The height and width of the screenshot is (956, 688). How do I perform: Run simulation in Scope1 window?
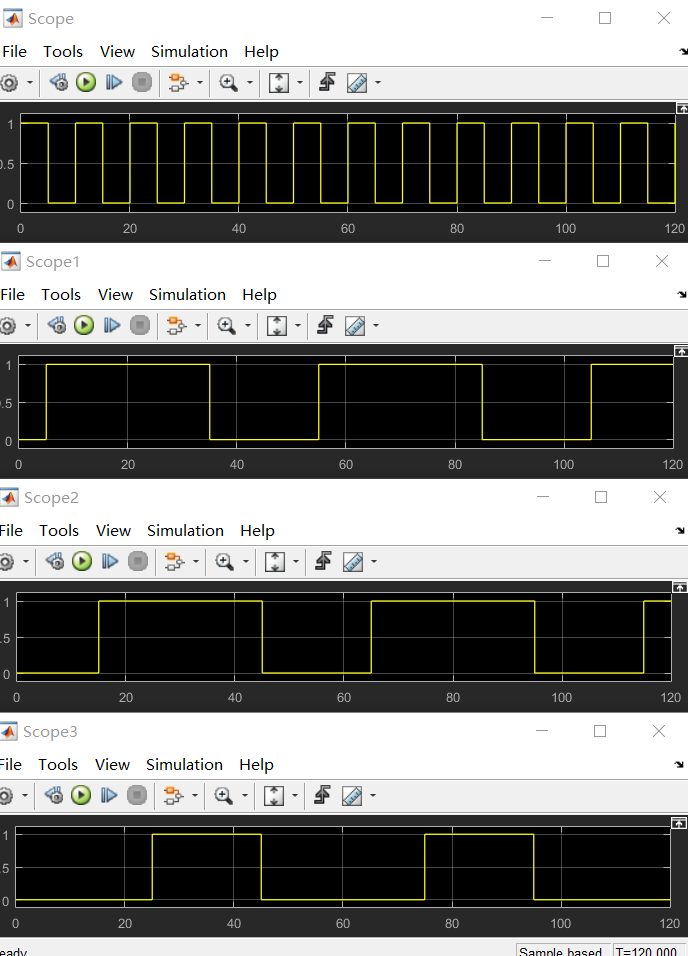click(x=84, y=325)
